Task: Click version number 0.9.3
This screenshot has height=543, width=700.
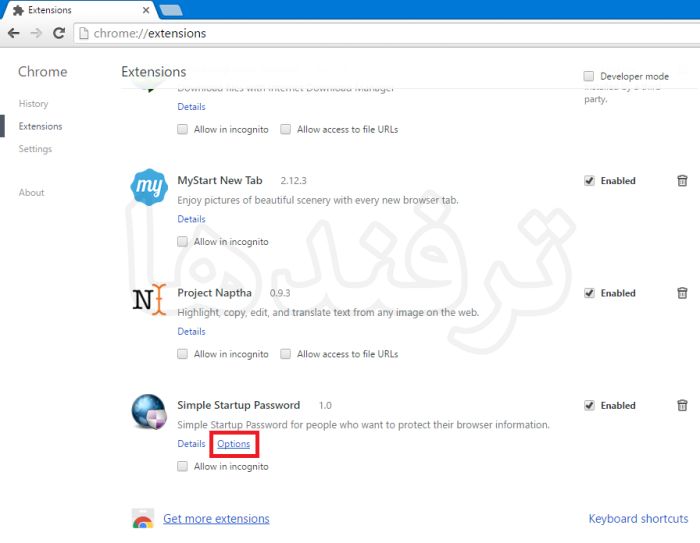Action: (280, 293)
